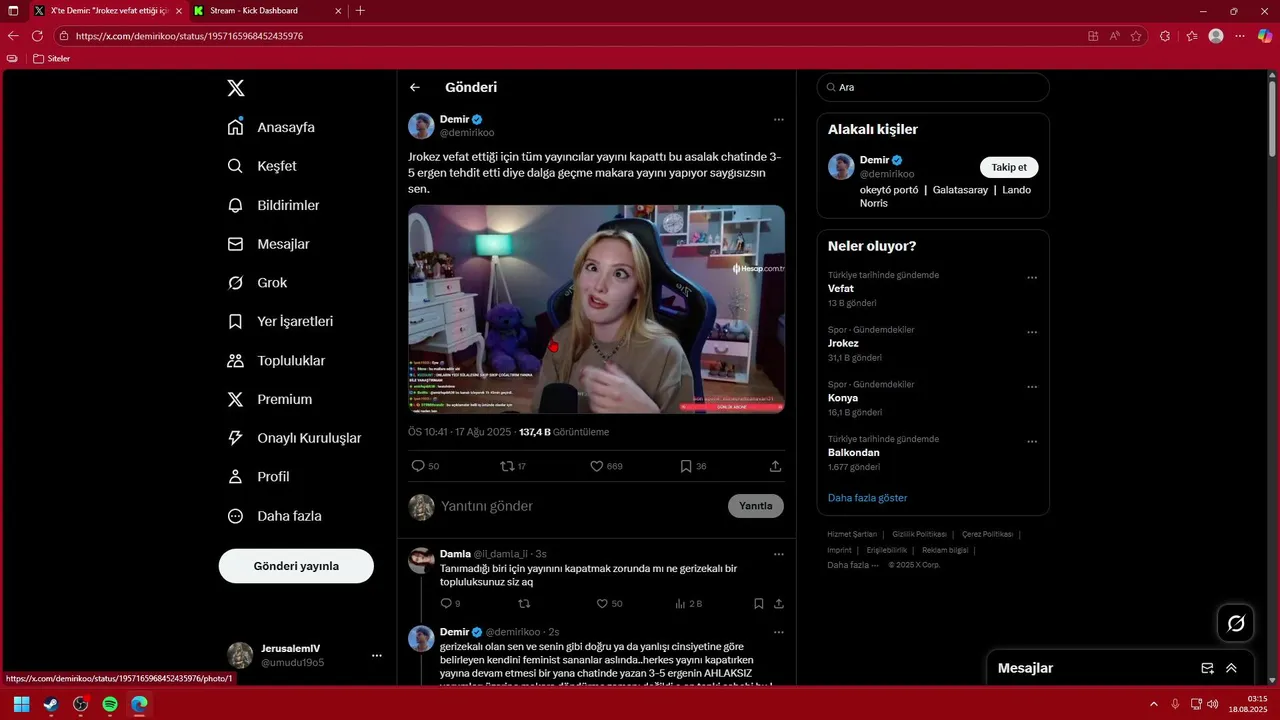Image resolution: width=1280 pixels, height=720 pixels.
Task: Click Daha fazla göster link
Action: [x=868, y=498]
